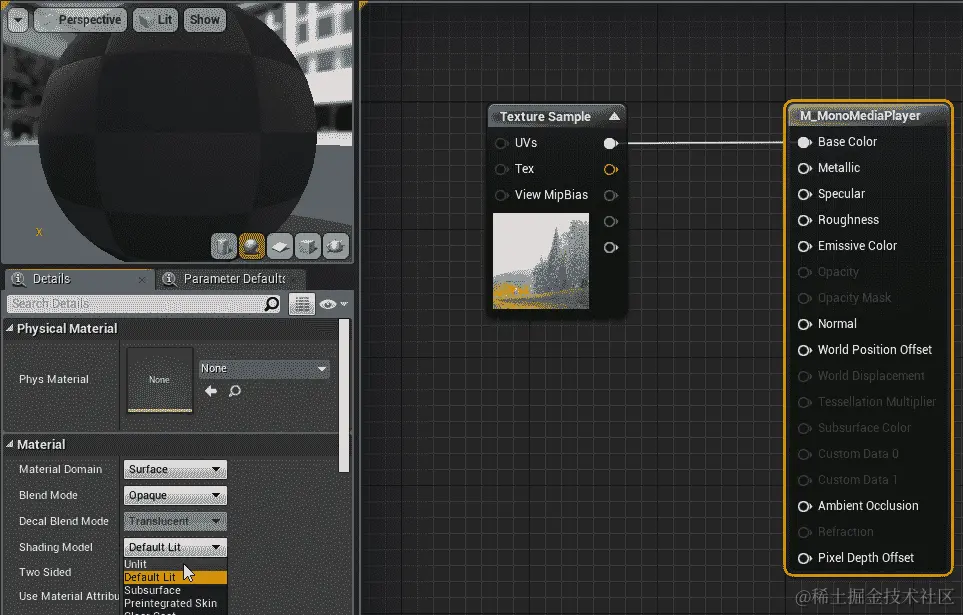Click the bottom output pin of Texture Sample
963x615 pixels.
pos(610,247)
